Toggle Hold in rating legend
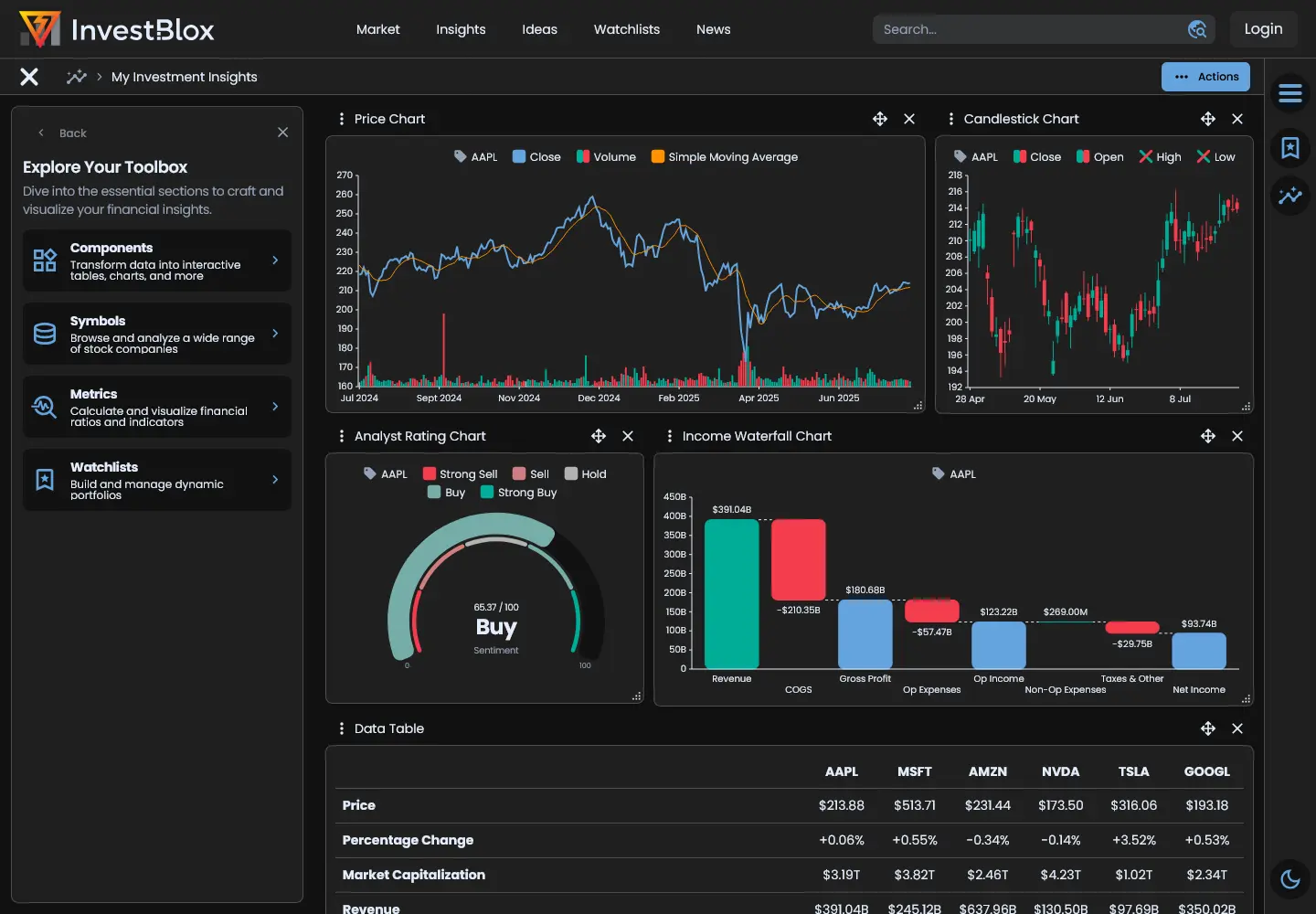1316x914 pixels. tap(586, 474)
